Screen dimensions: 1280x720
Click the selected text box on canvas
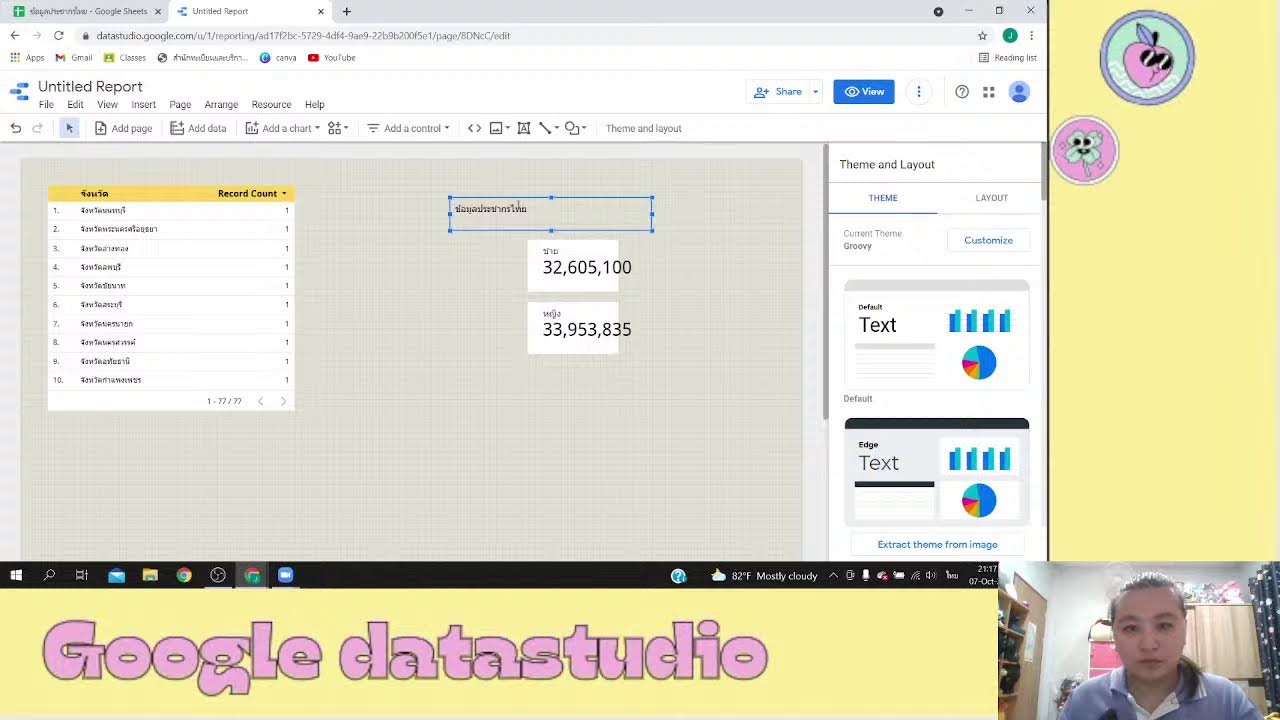coord(551,214)
